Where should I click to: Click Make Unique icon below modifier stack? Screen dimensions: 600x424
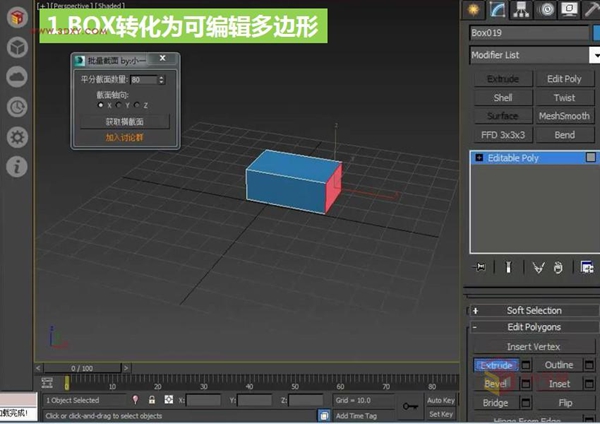click(538, 267)
